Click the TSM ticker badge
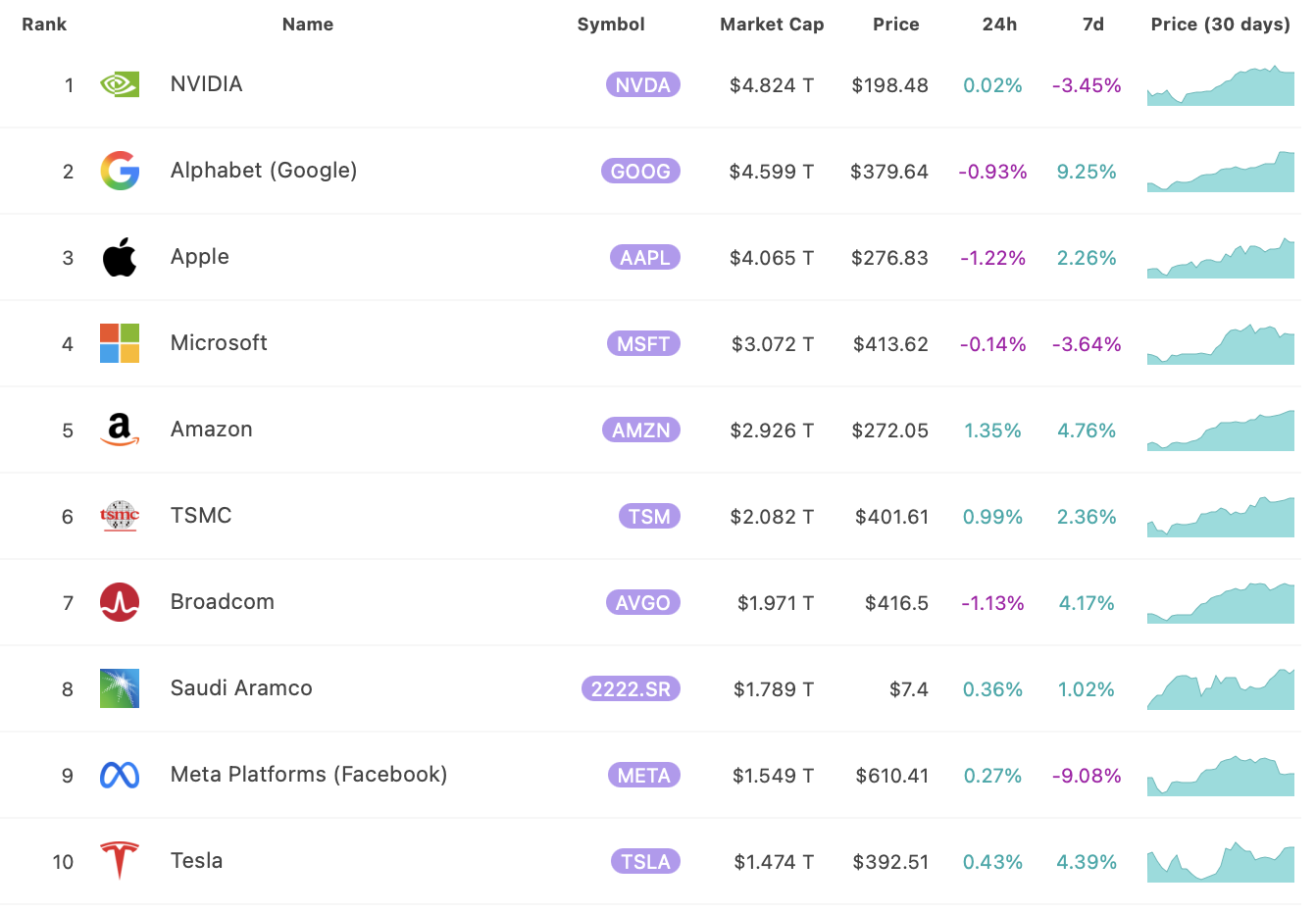Viewport: 1316px width, 912px height. (649, 517)
